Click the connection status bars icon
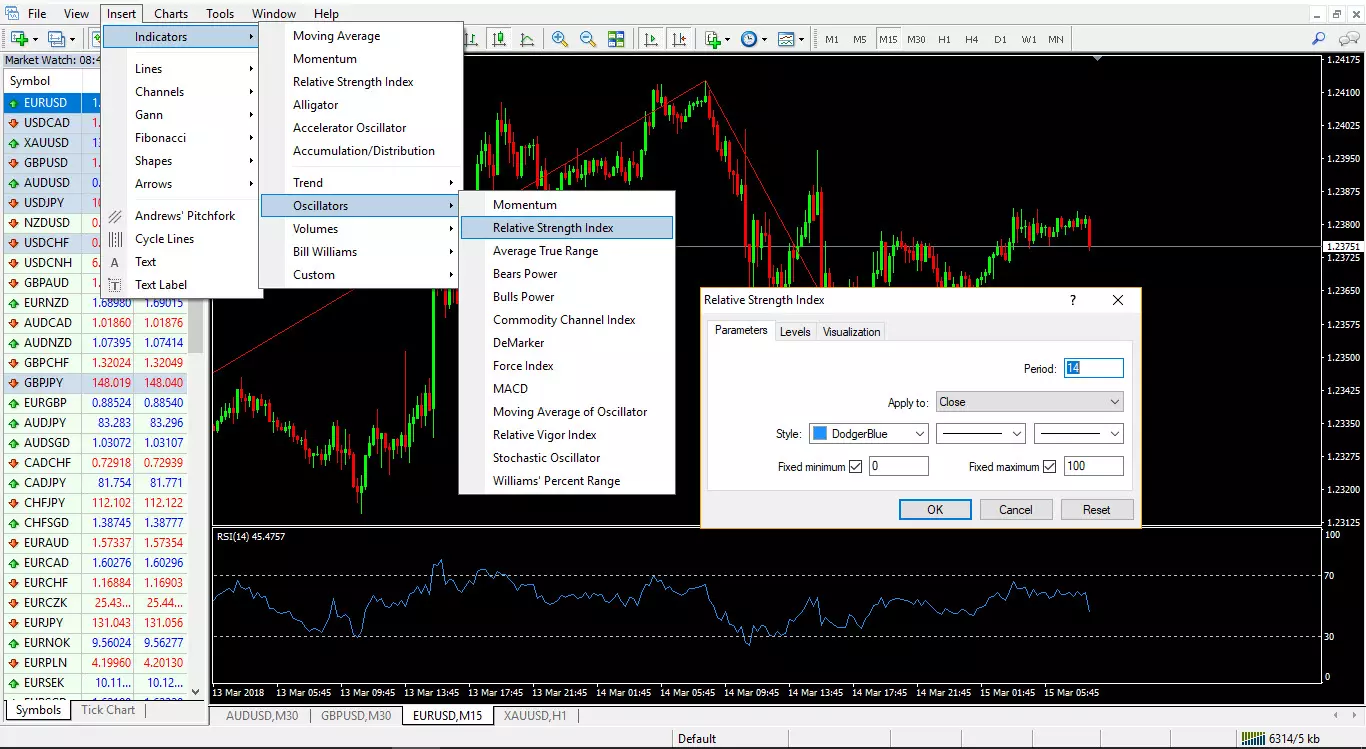 (1252, 738)
